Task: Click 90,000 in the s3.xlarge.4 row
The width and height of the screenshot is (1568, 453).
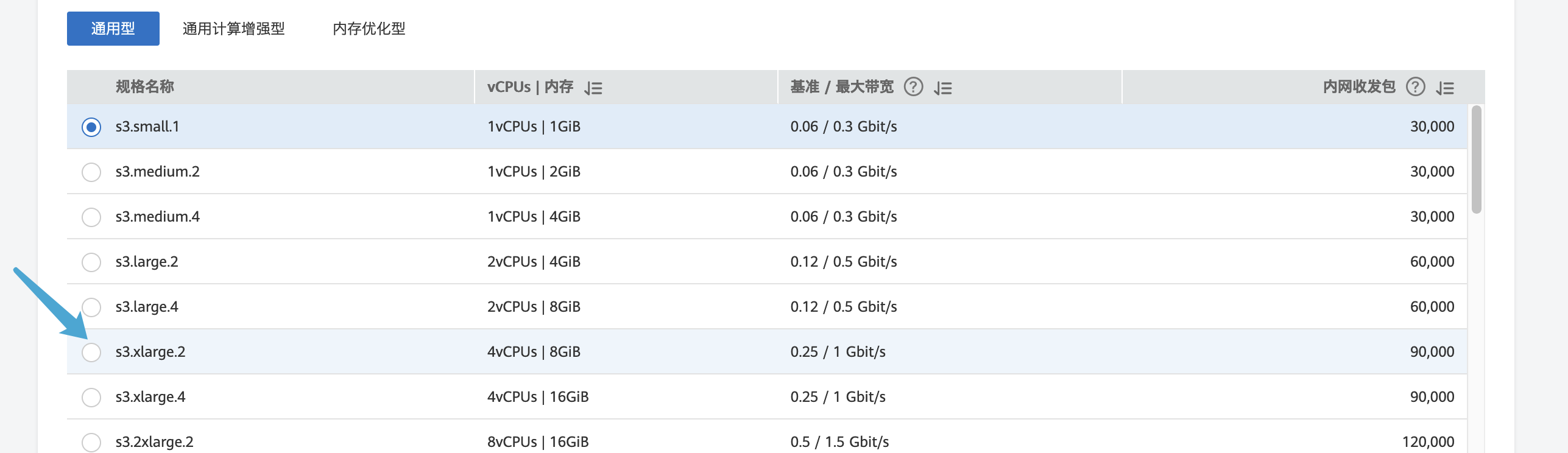Action: coord(1432,397)
